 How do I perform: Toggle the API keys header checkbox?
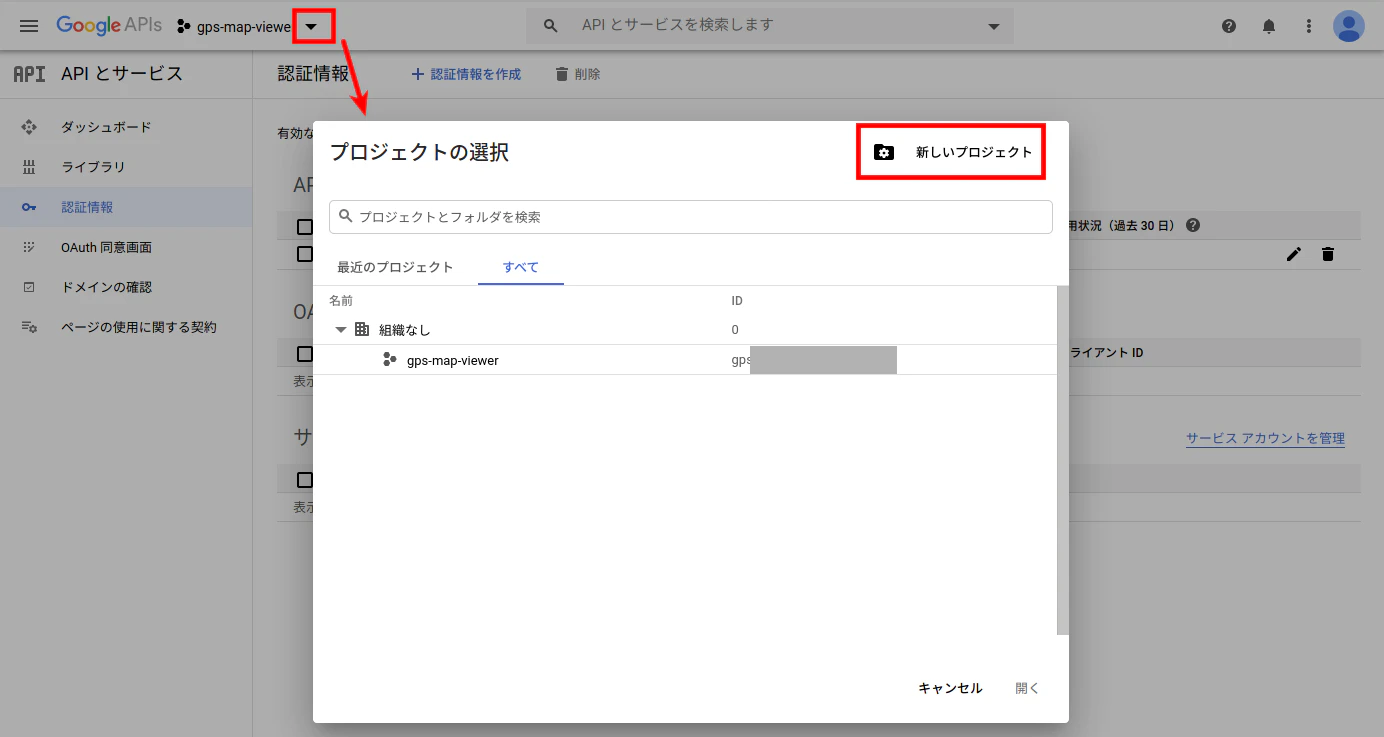pyautogui.click(x=305, y=227)
